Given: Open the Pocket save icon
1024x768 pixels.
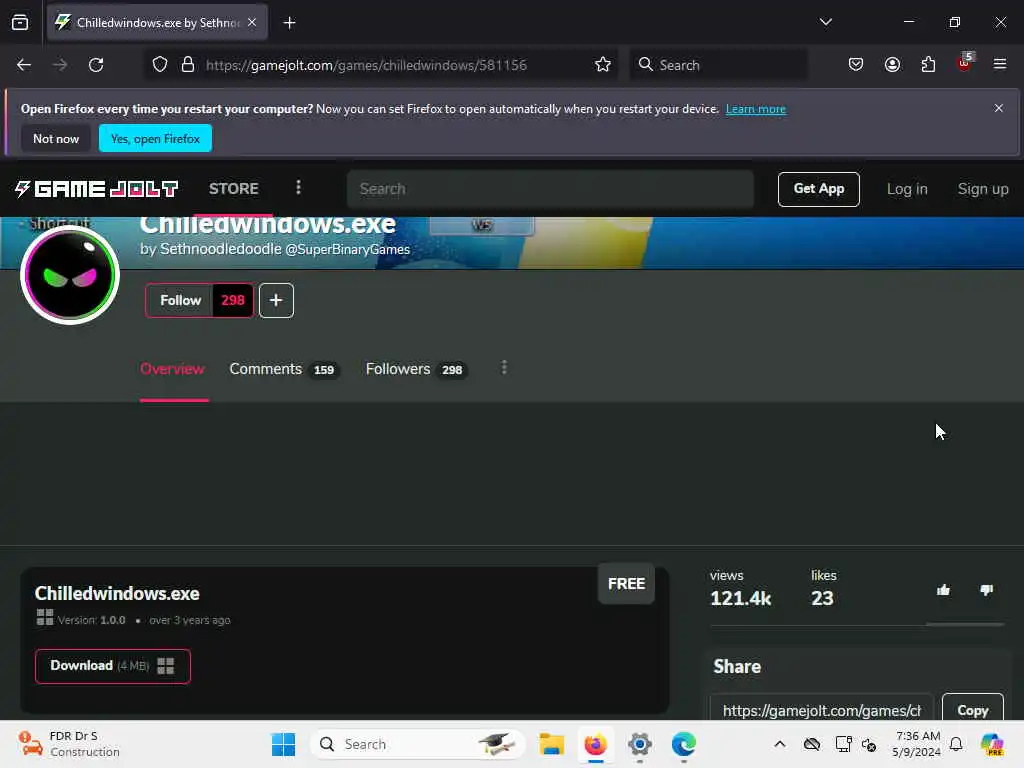Looking at the screenshot, I should tap(856, 65).
